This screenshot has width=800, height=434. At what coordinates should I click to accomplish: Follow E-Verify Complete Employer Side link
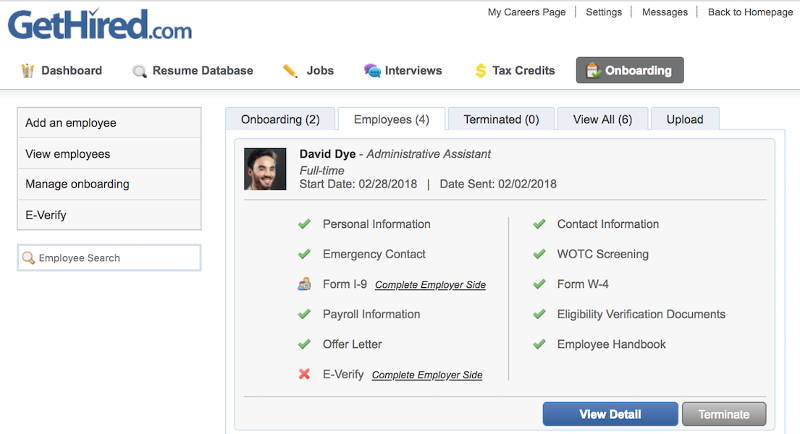(x=427, y=375)
